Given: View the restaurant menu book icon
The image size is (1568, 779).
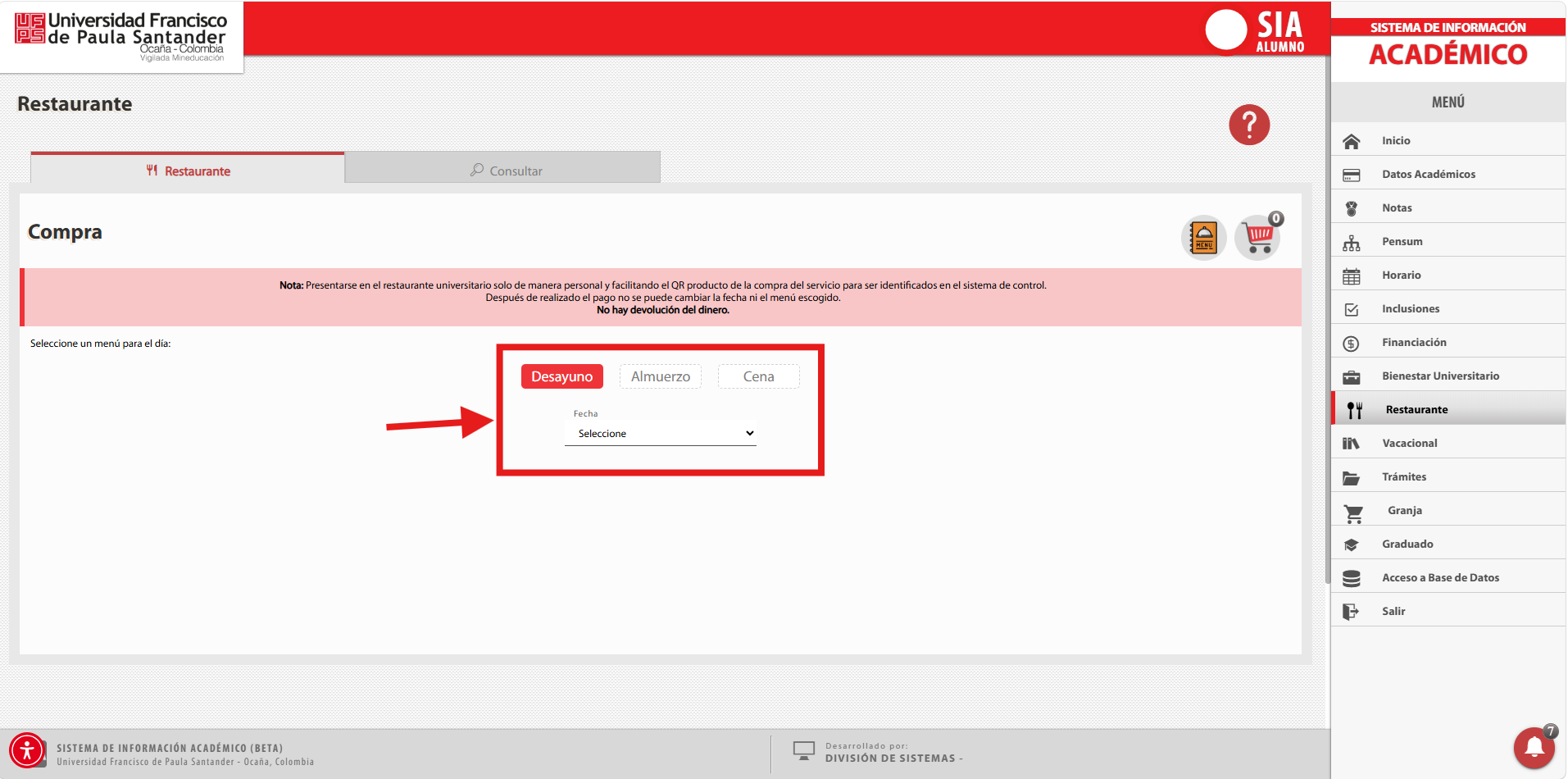Looking at the screenshot, I should pos(1203,237).
